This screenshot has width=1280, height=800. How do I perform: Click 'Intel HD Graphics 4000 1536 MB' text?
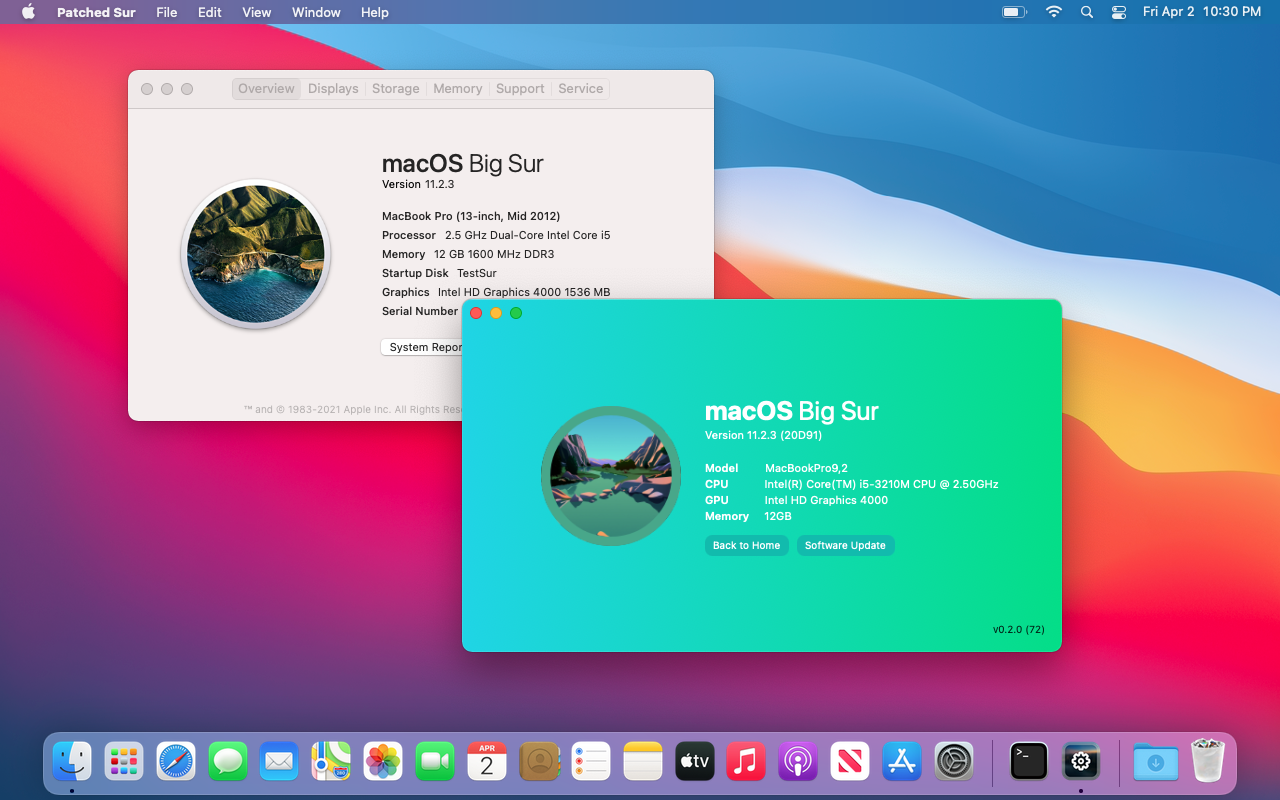click(524, 292)
